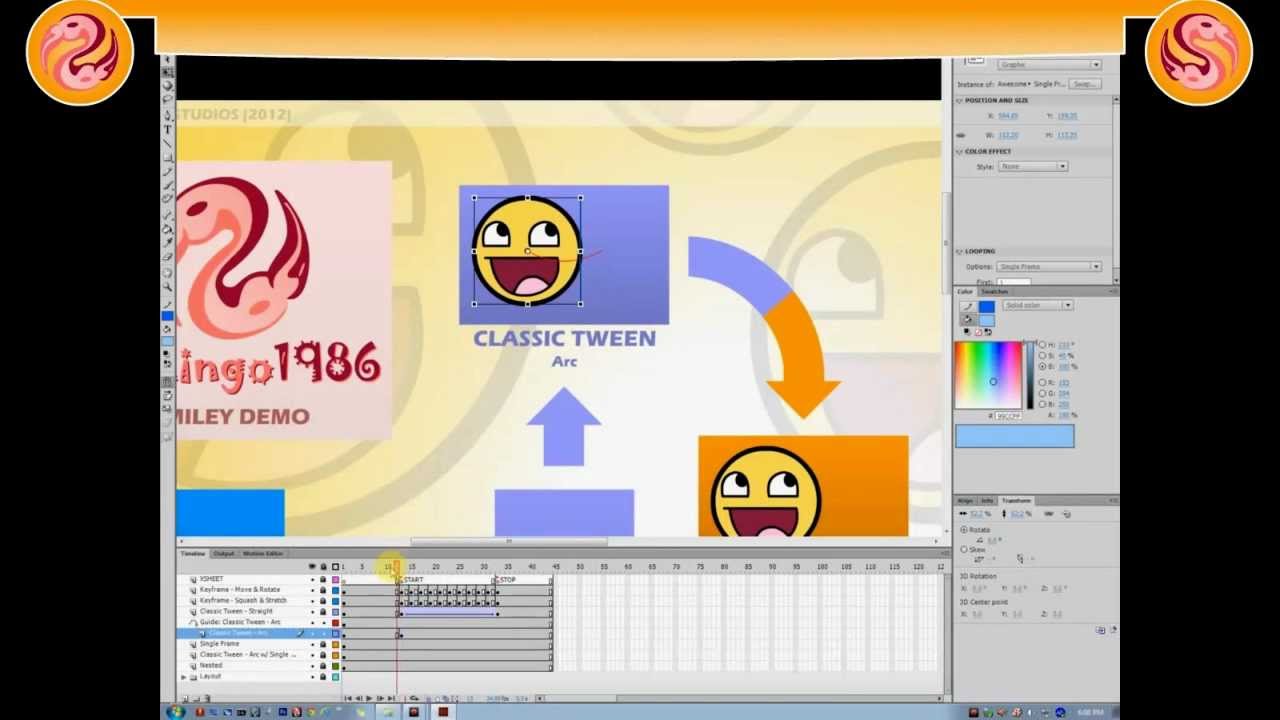Viewport: 1280px width, 720px height.
Task: Select the Guide: Classic Tween - Arc layer
Action: (x=240, y=622)
